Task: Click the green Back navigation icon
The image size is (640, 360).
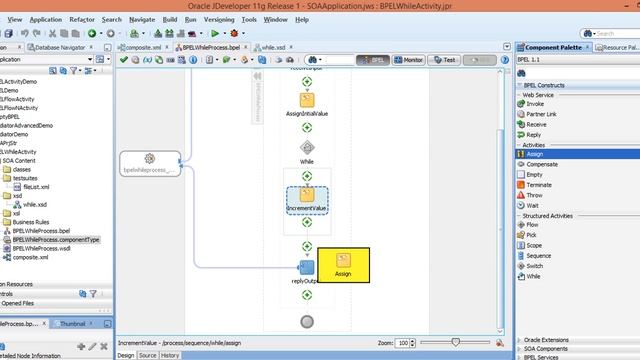Action: 92,33
